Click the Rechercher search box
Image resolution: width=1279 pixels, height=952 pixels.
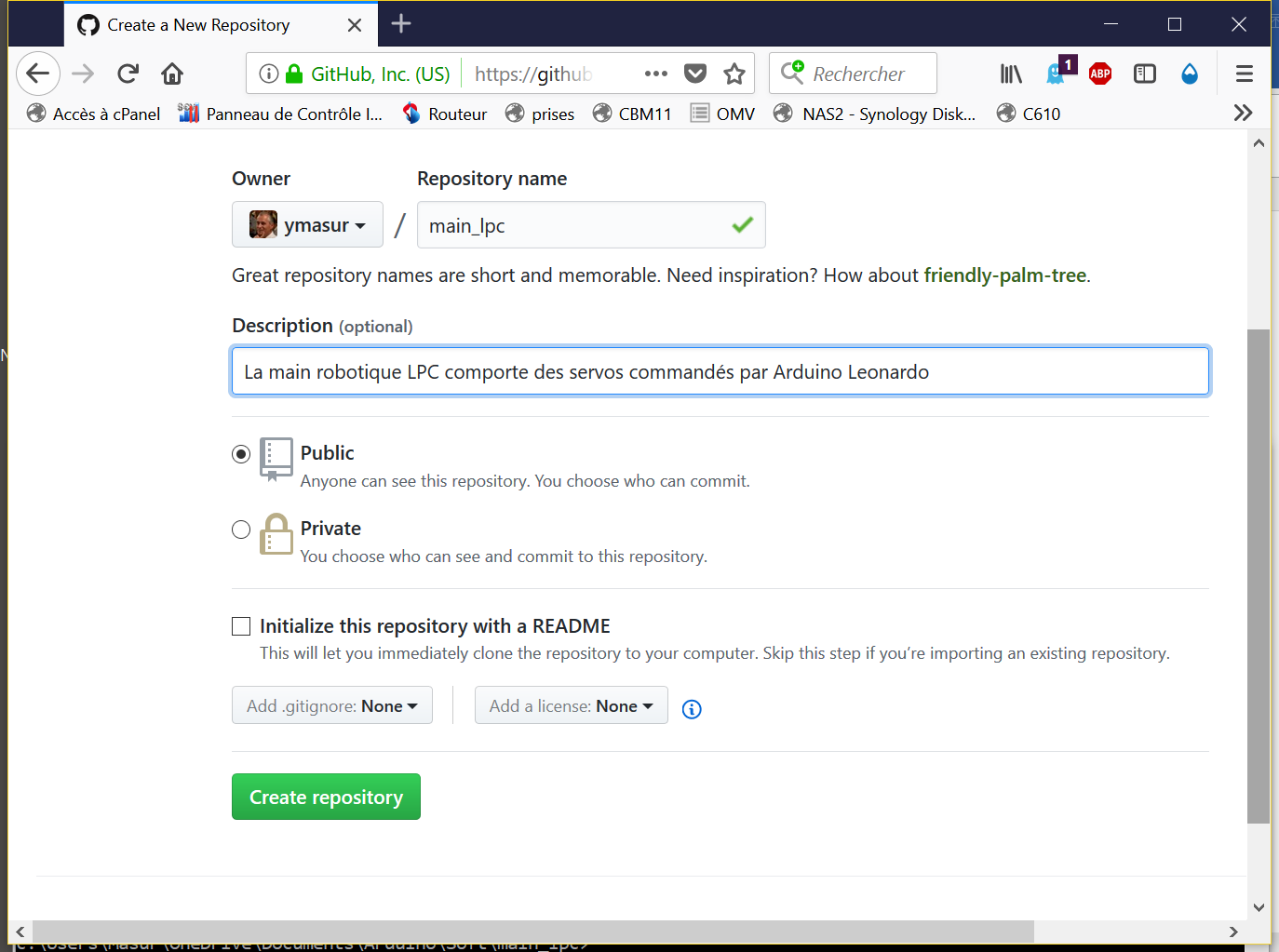853,74
